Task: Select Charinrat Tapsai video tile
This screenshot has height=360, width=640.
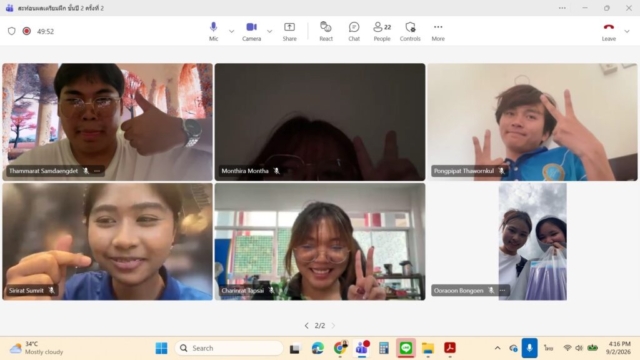Action: click(x=320, y=241)
